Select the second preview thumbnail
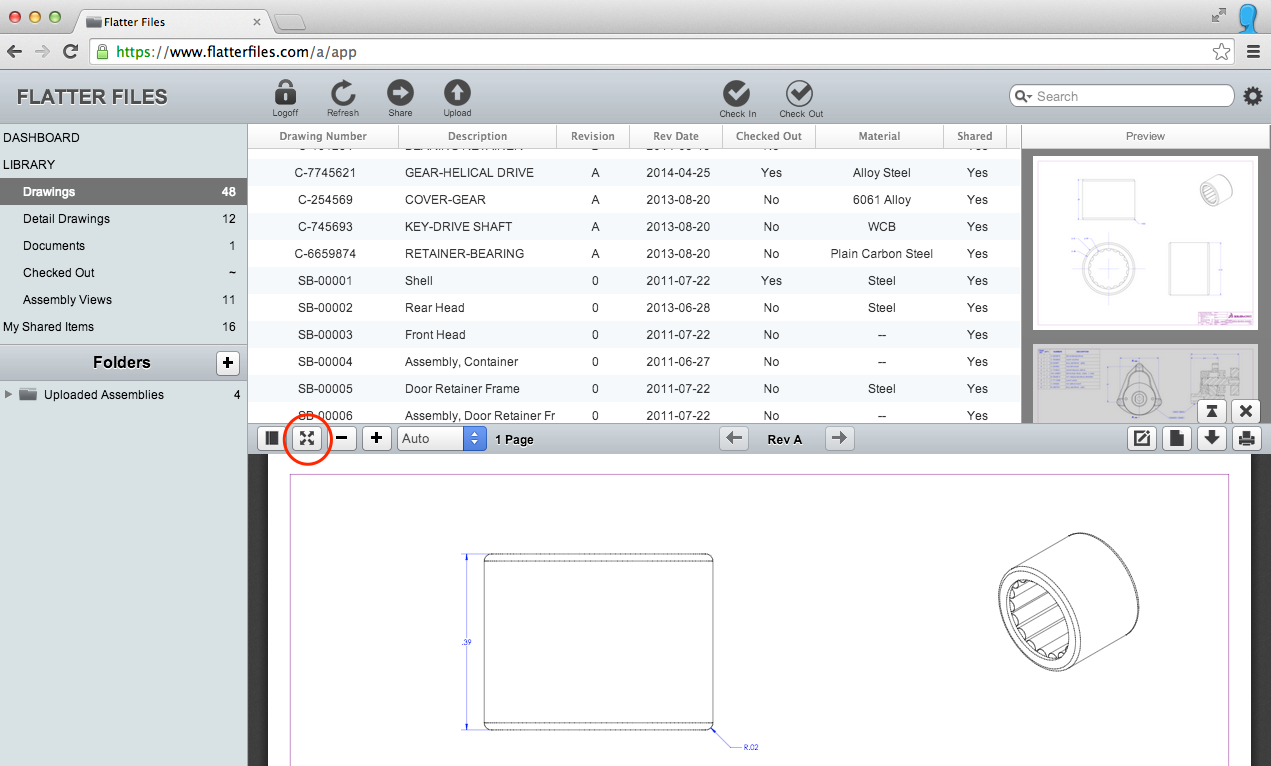Image resolution: width=1271 pixels, height=766 pixels. (1145, 384)
